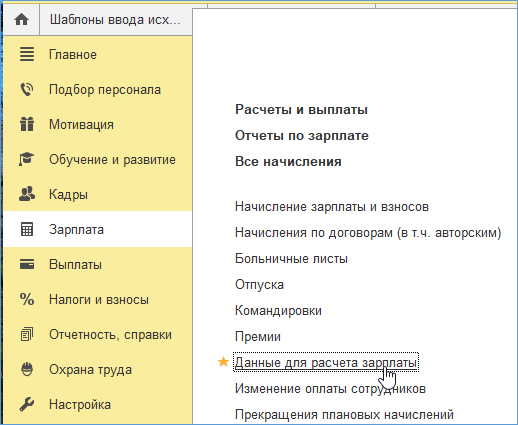Screen dimensions: 518x425
Task: Select the card icon for Выплаты
Action: [27, 264]
